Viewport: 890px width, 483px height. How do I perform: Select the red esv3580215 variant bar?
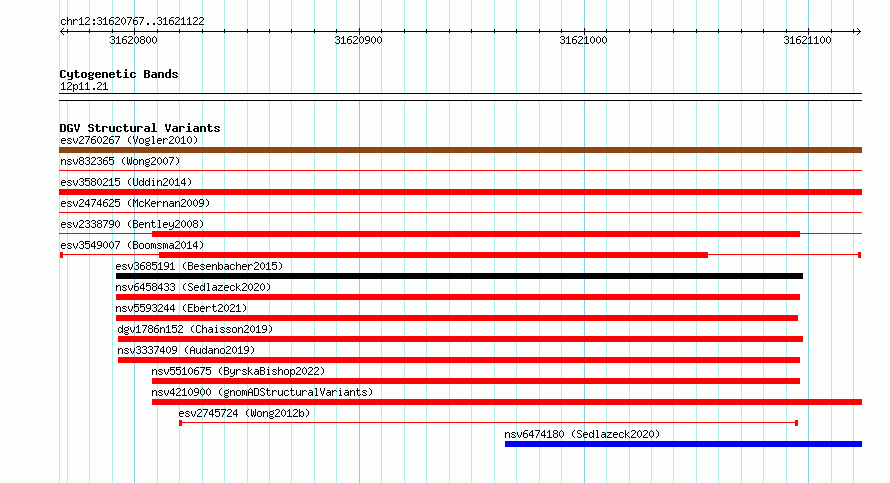point(460,192)
